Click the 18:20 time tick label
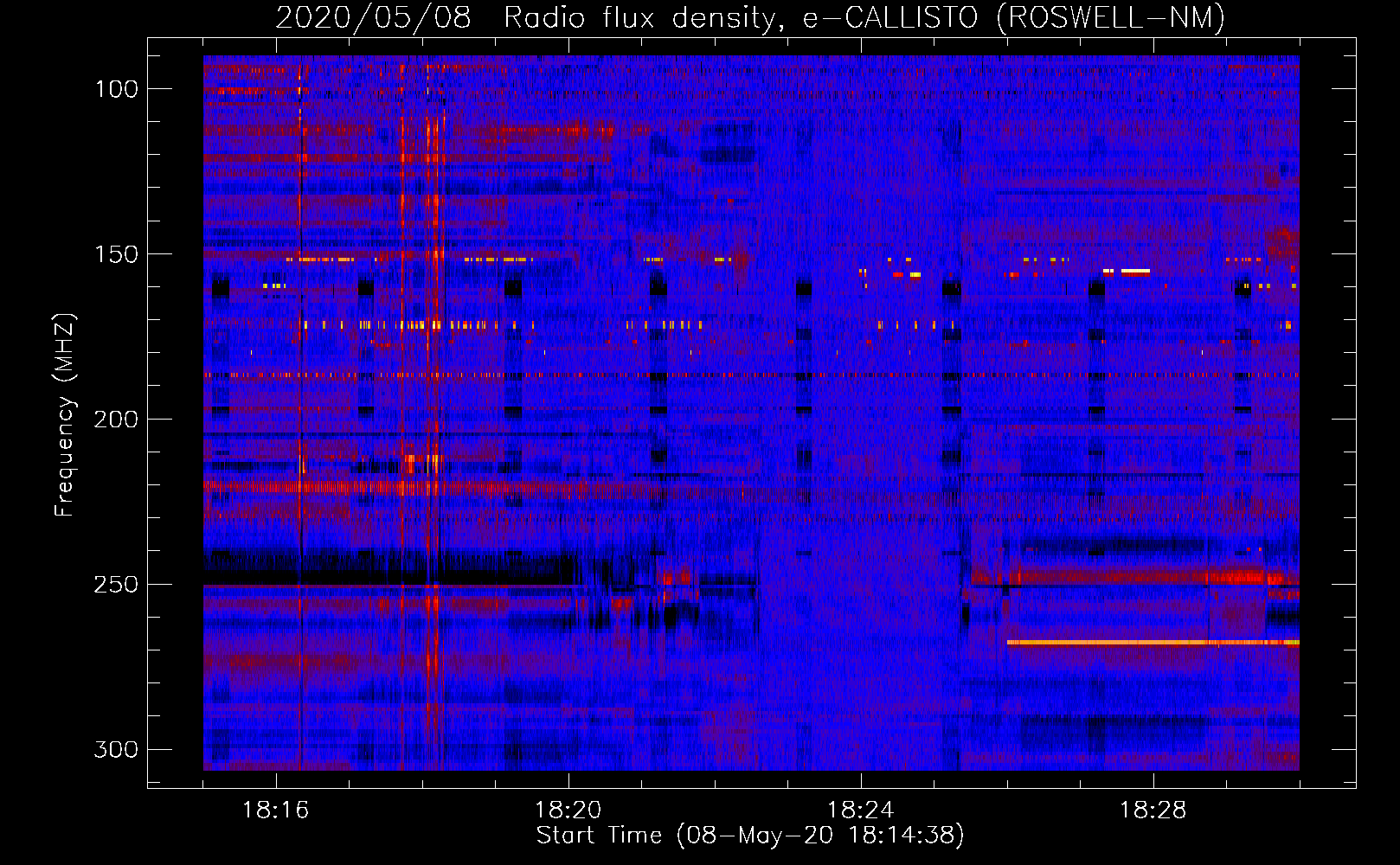Image resolution: width=1400 pixels, height=865 pixels. pos(568,811)
